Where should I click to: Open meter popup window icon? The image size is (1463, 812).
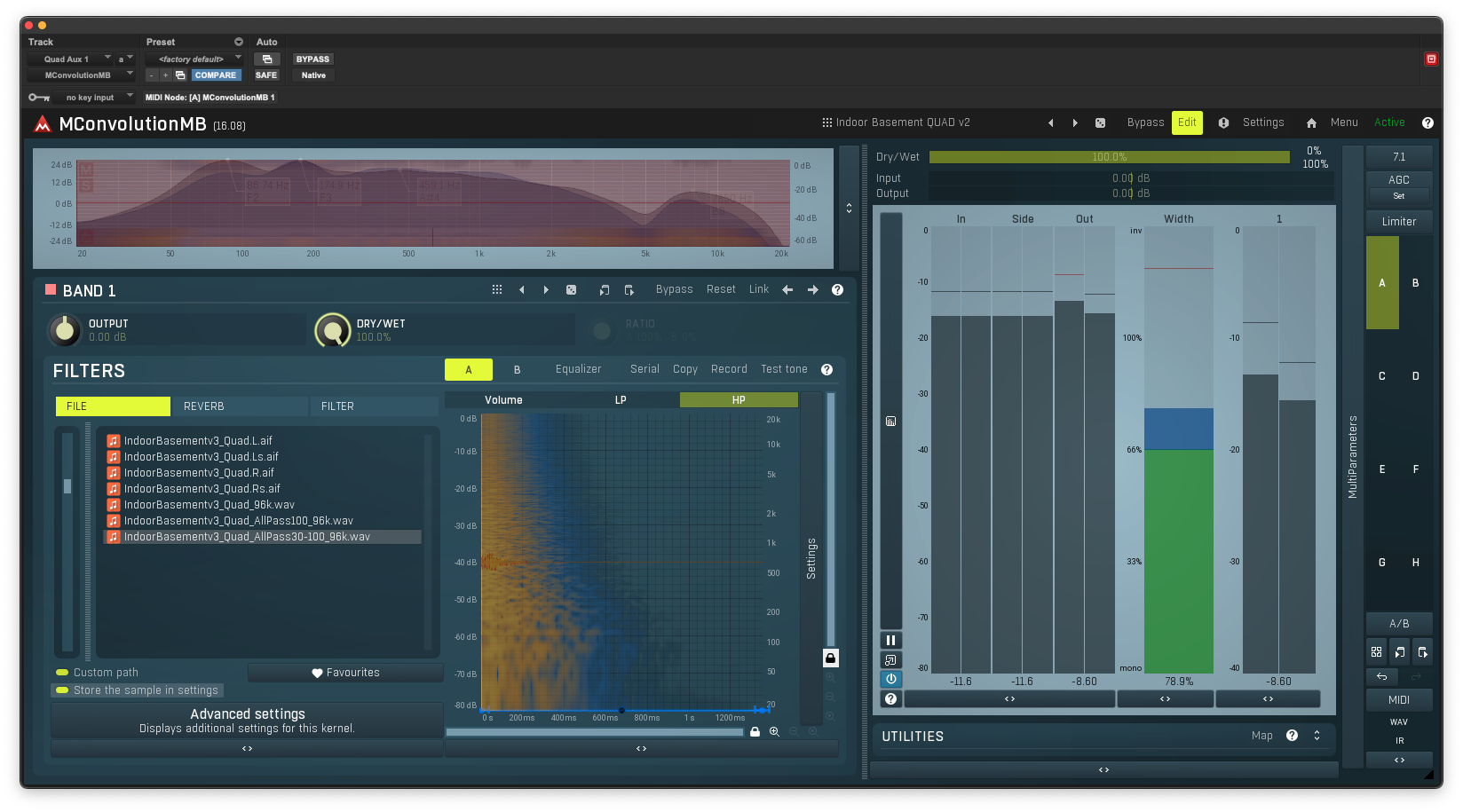(890, 660)
